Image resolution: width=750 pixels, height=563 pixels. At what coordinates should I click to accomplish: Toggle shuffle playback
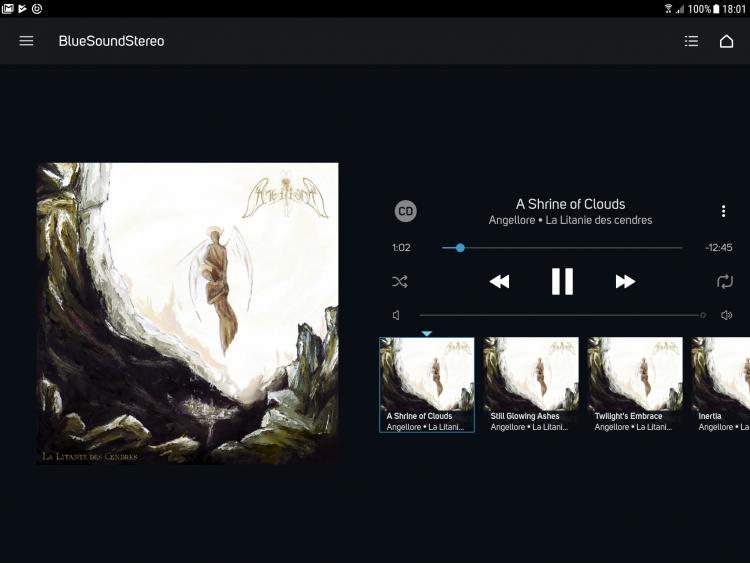coord(400,281)
